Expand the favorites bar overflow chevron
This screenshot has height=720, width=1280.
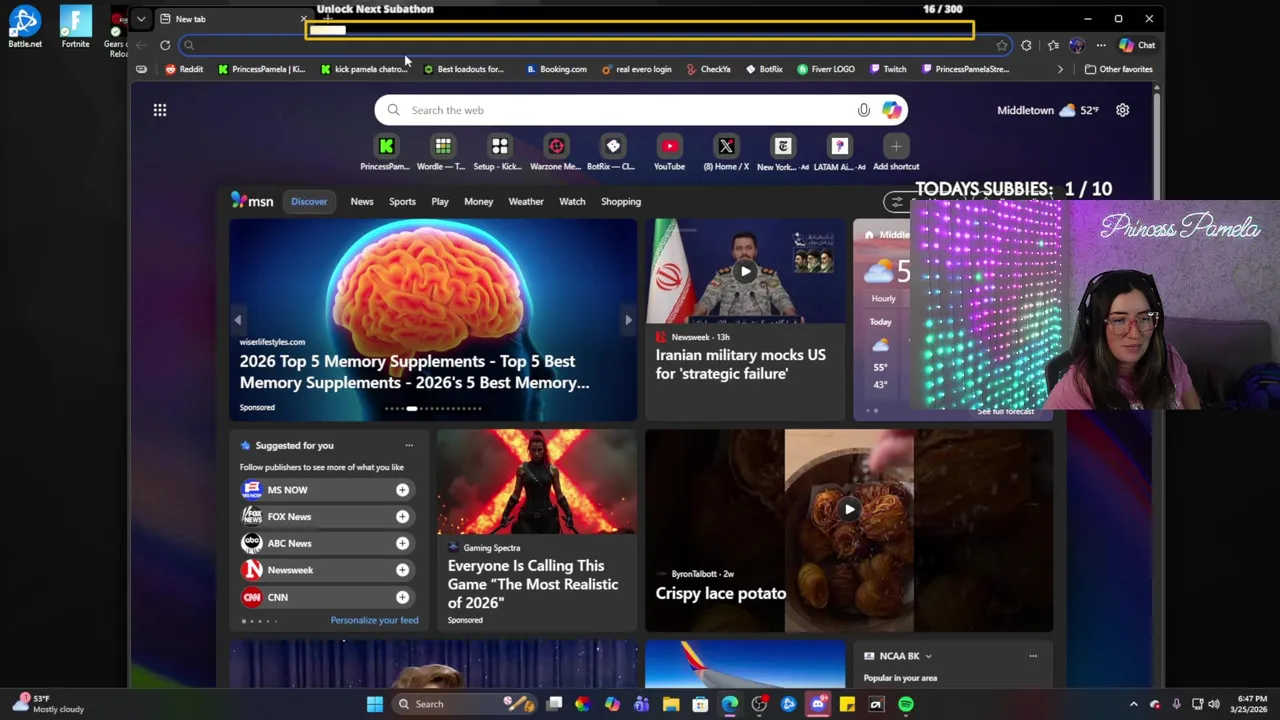(x=1060, y=69)
